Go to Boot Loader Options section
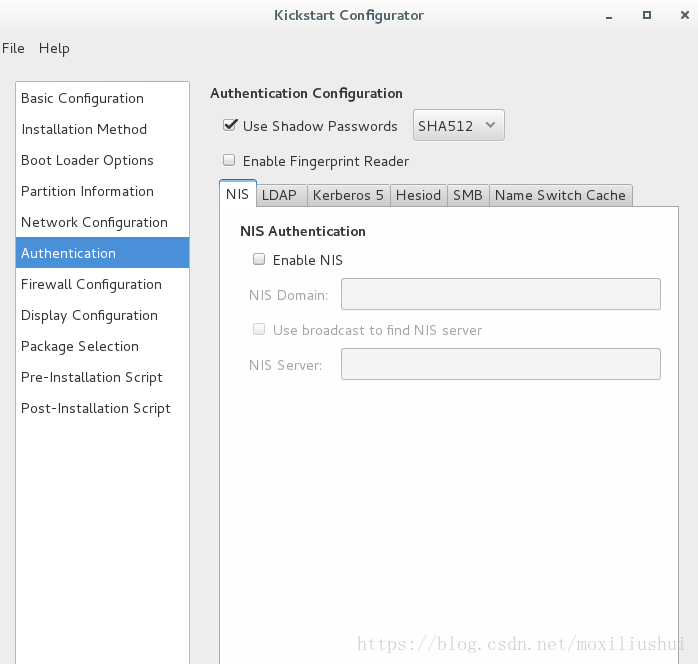The image size is (698, 664). point(102,160)
